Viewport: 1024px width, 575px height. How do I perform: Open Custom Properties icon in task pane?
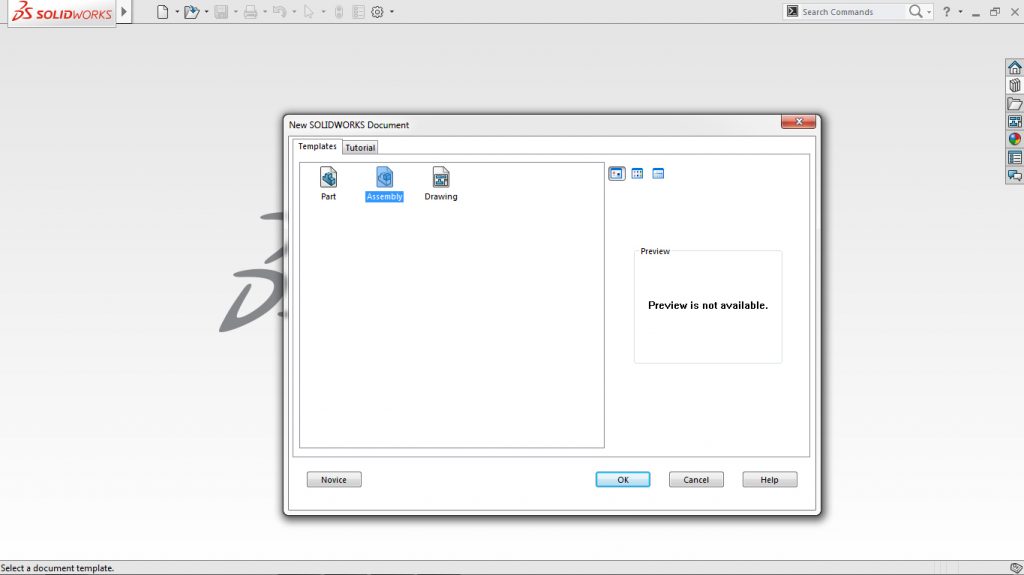(x=1014, y=157)
